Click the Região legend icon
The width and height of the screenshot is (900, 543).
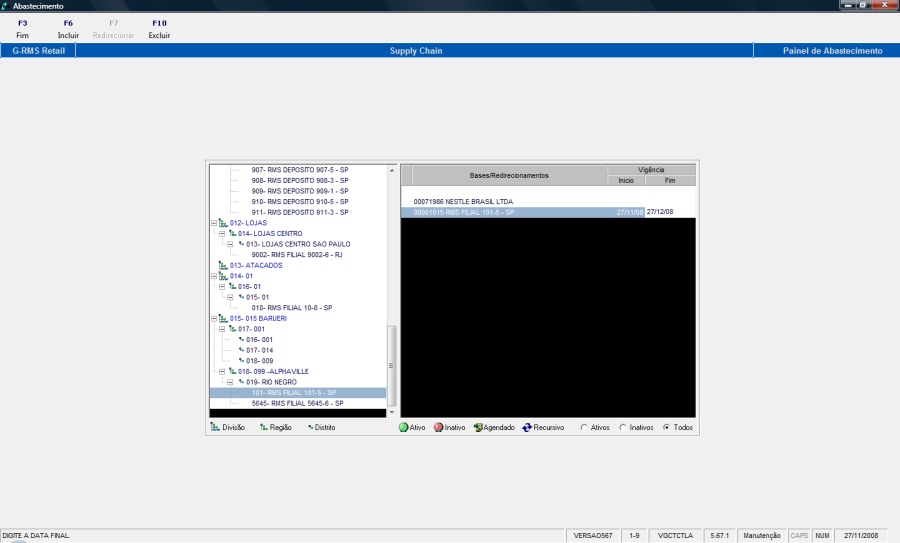point(264,427)
